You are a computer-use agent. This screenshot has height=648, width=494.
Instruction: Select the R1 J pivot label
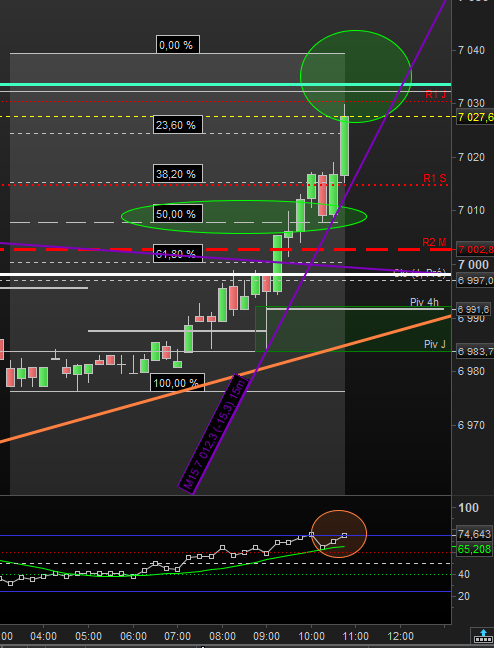pyautogui.click(x=436, y=95)
